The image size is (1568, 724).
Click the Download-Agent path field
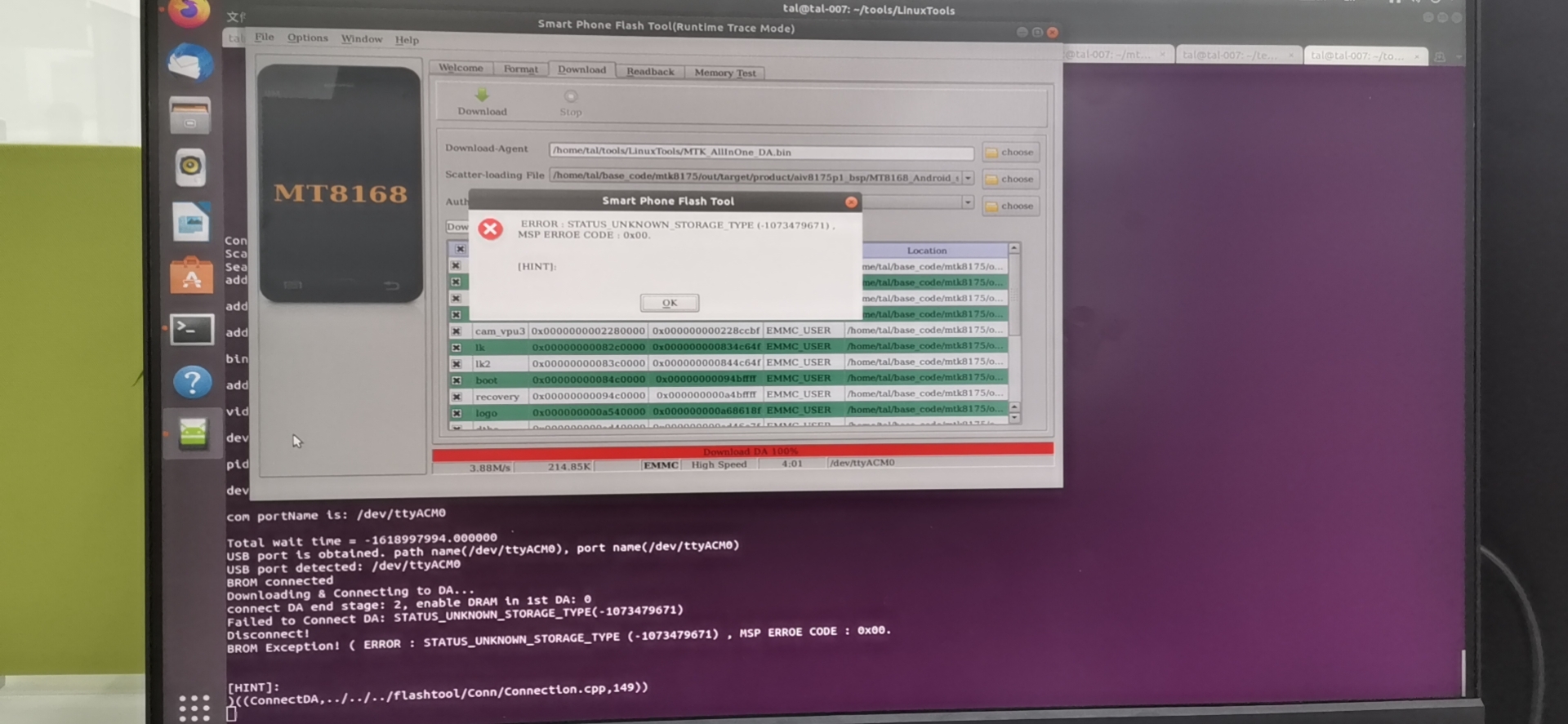tap(761, 152)
